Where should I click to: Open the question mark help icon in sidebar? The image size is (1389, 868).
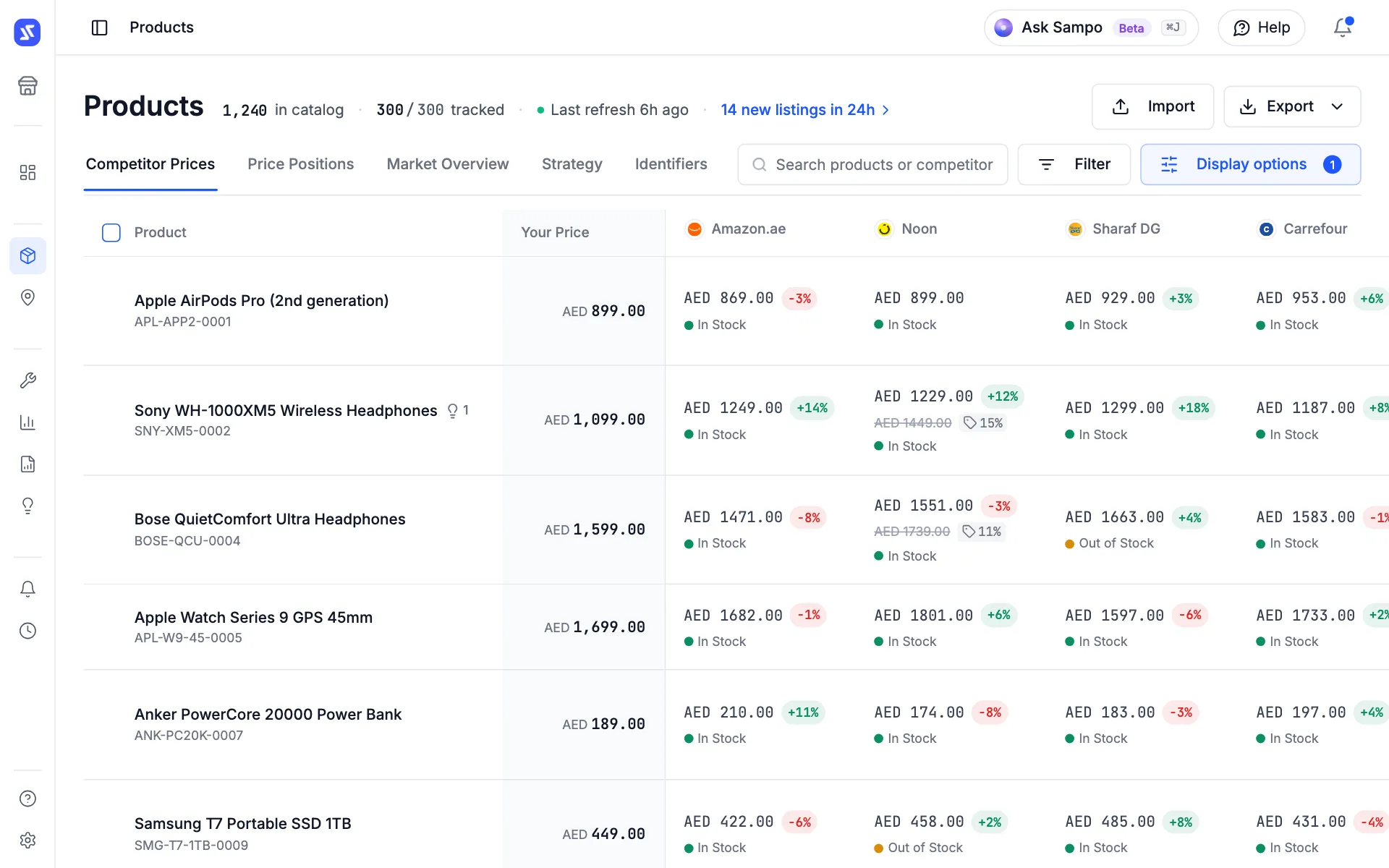click(27, 799)
